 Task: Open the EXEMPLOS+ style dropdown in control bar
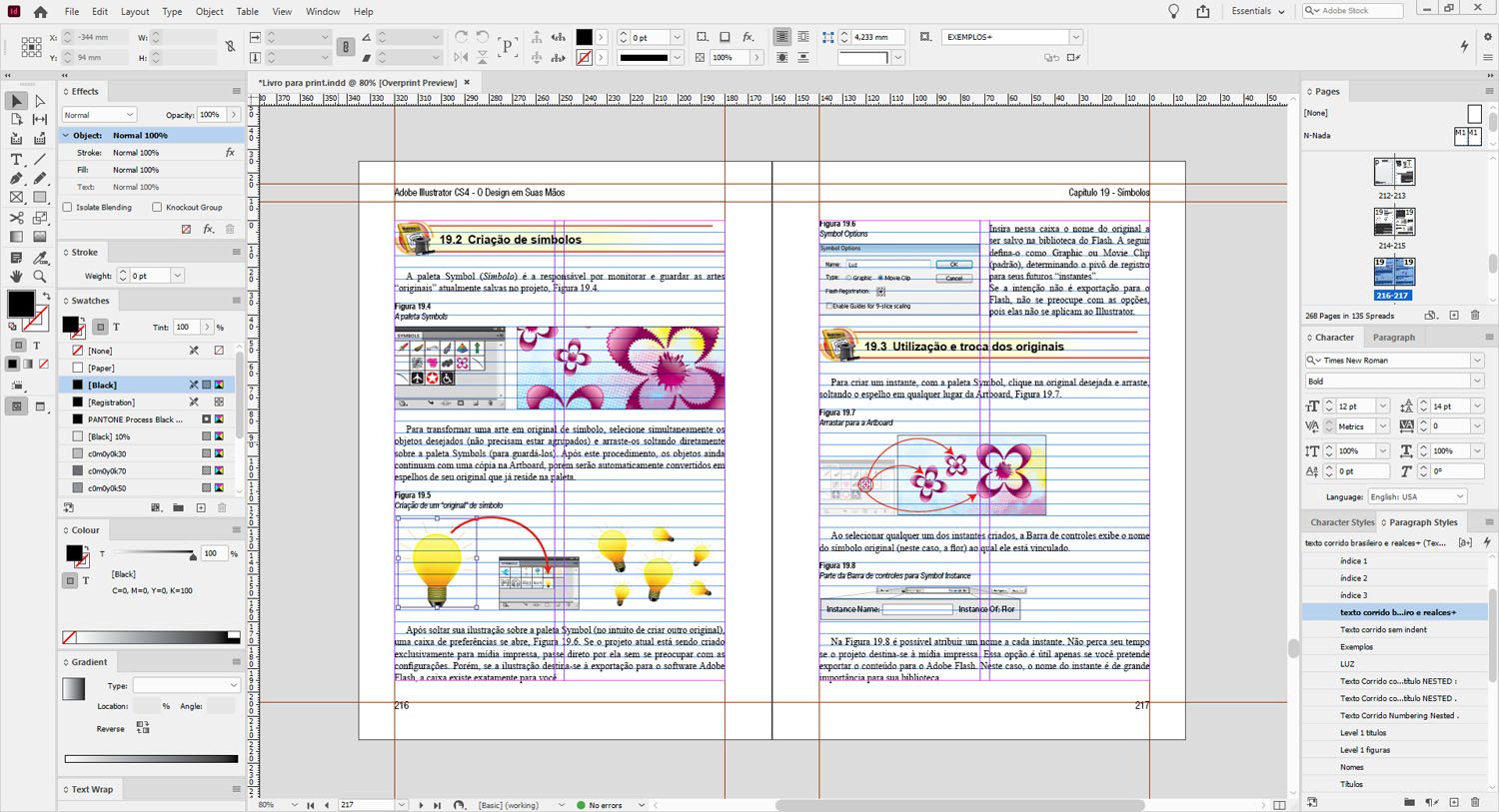(x=1076, y=37)
